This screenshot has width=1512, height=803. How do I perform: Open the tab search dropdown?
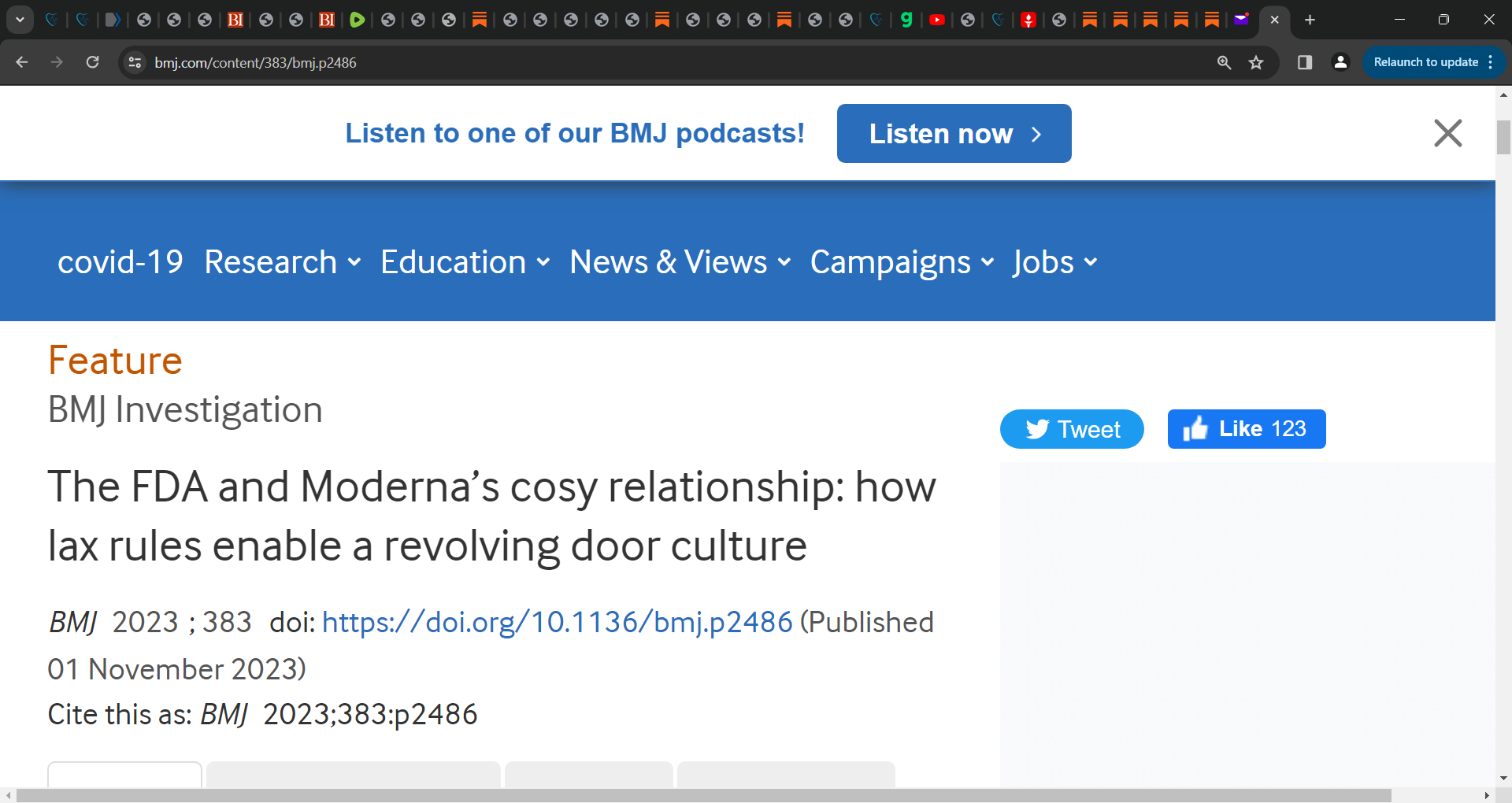point(20,20)
